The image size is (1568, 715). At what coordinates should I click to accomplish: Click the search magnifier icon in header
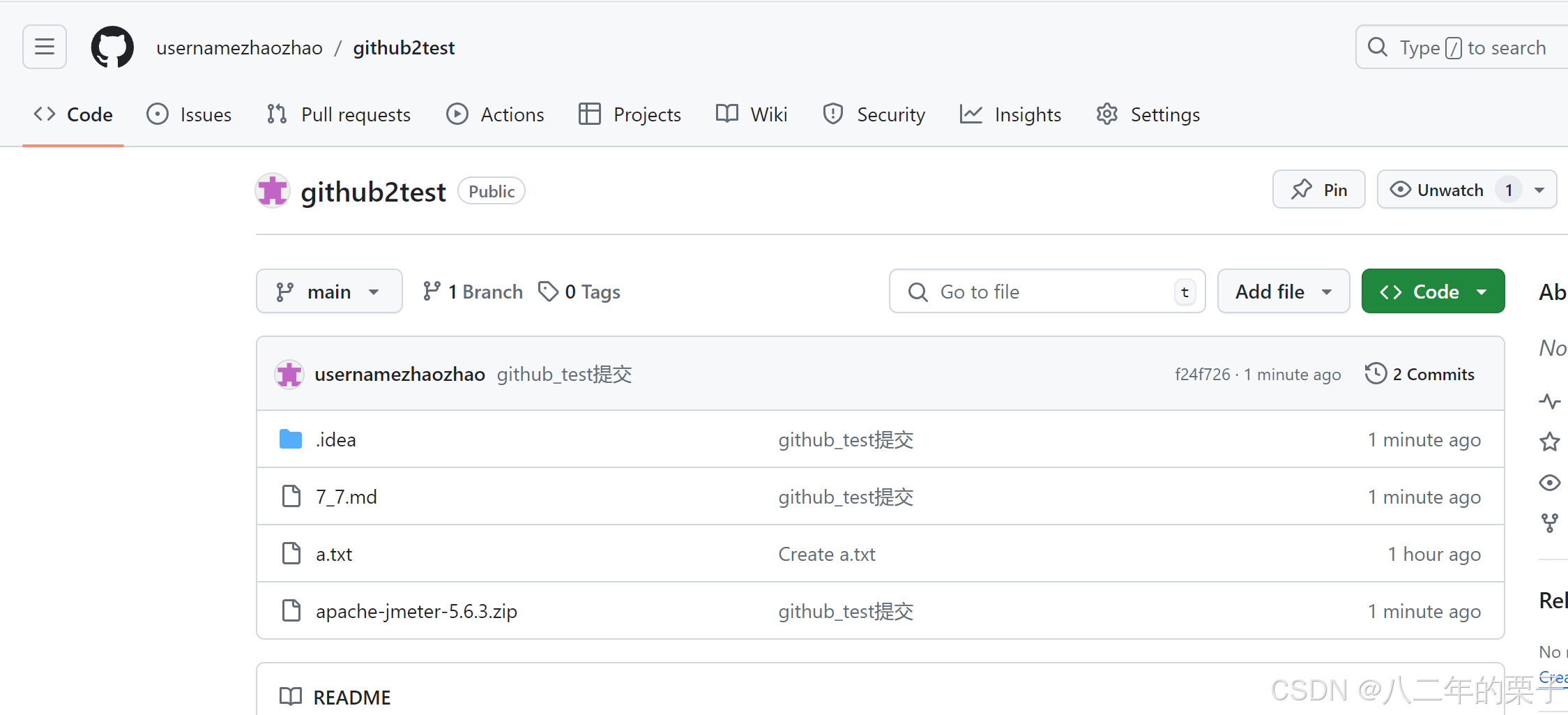[x=1378, y=47]
